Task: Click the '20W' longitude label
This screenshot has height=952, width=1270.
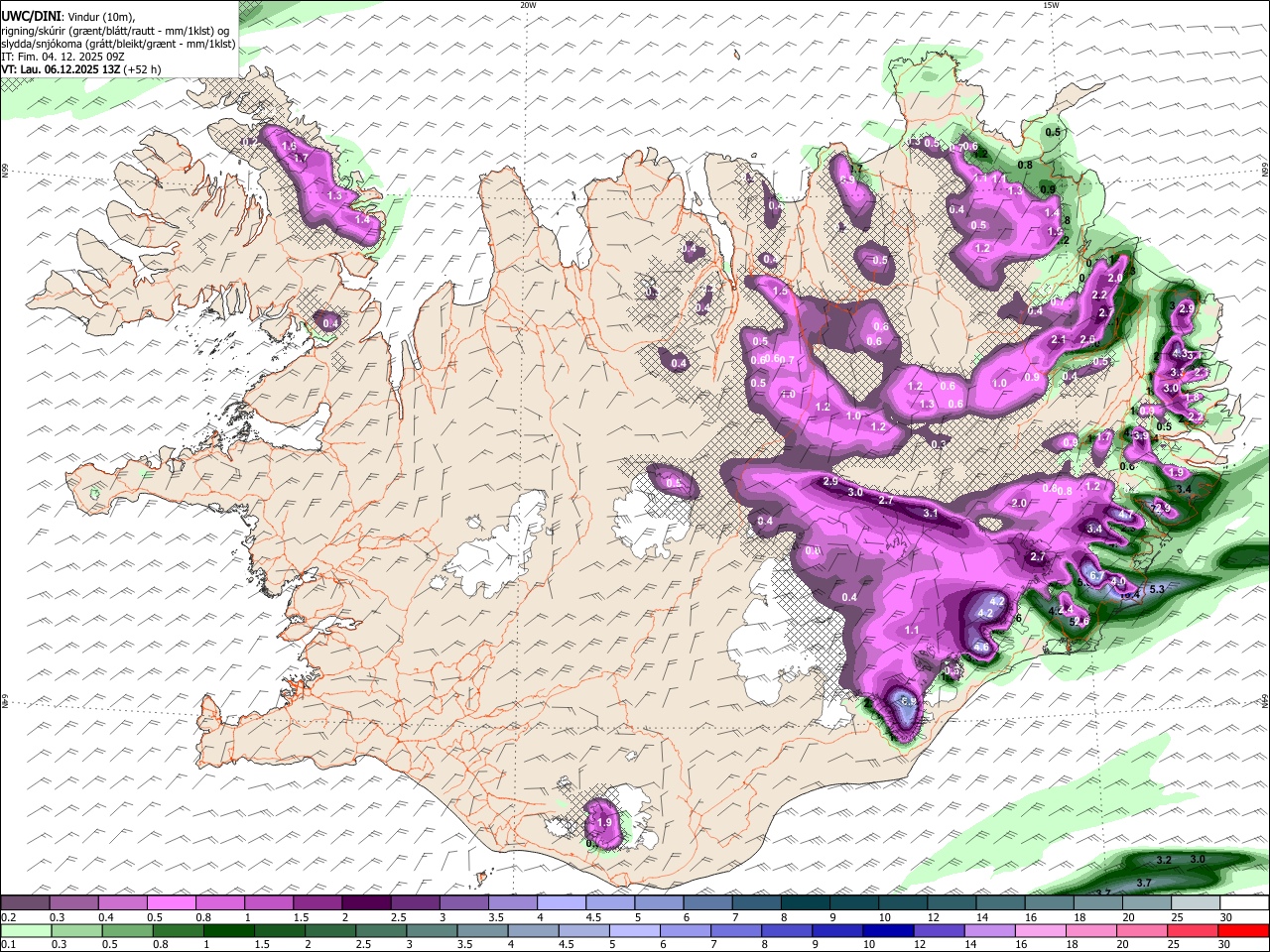Action: 528,5
